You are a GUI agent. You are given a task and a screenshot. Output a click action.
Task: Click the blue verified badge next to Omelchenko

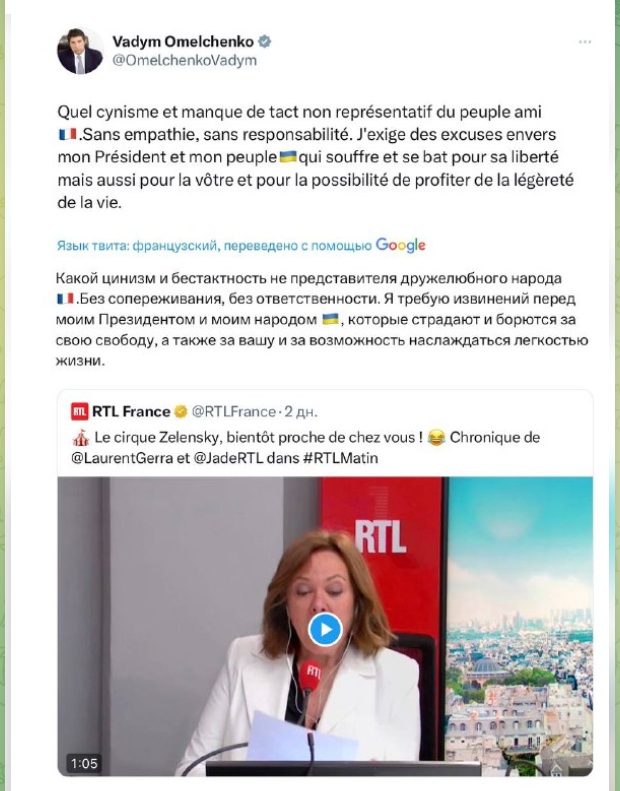tap(264, 41)
